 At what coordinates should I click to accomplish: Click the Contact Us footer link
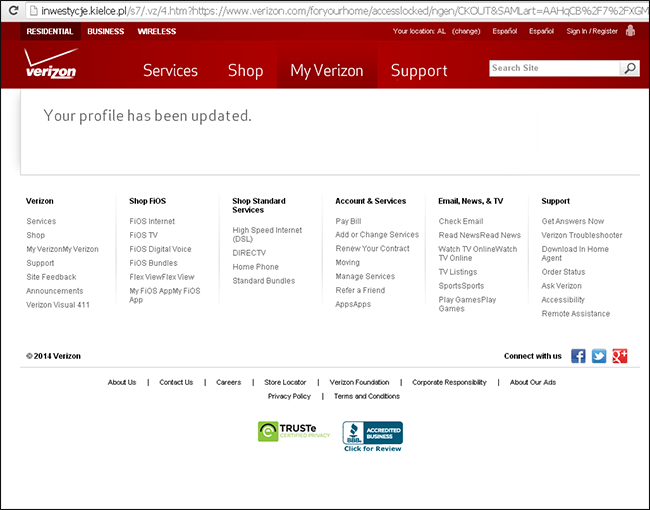point(176,382)
